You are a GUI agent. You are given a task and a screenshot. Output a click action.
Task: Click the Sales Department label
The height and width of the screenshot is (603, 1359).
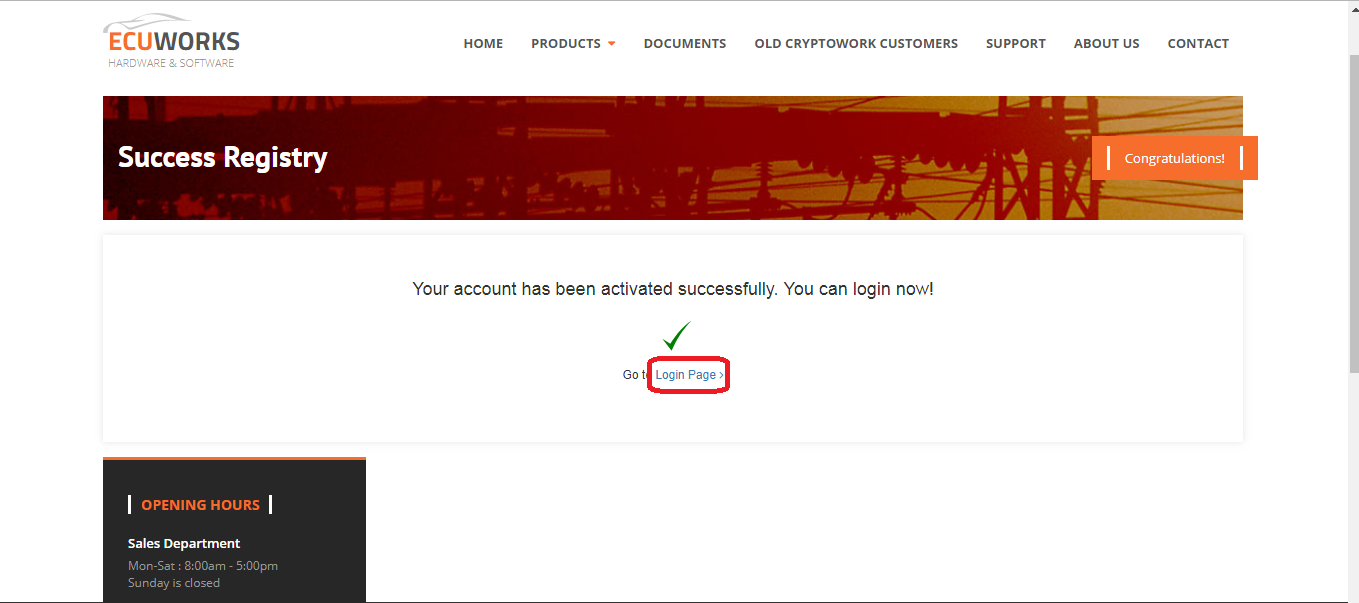(x=184, y=544)
